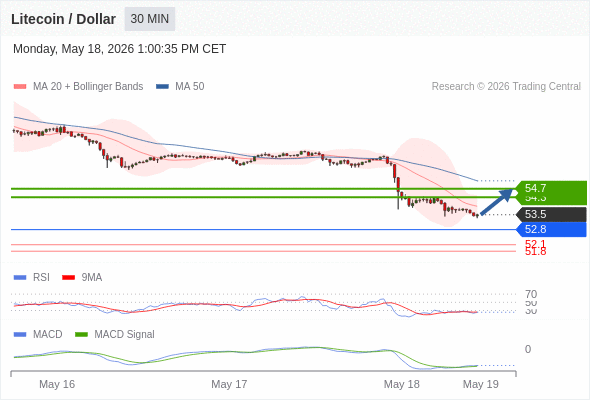Click the MA 50 blue legend swatch
This screenshot has height=400, width=590.
pos(162,87)
